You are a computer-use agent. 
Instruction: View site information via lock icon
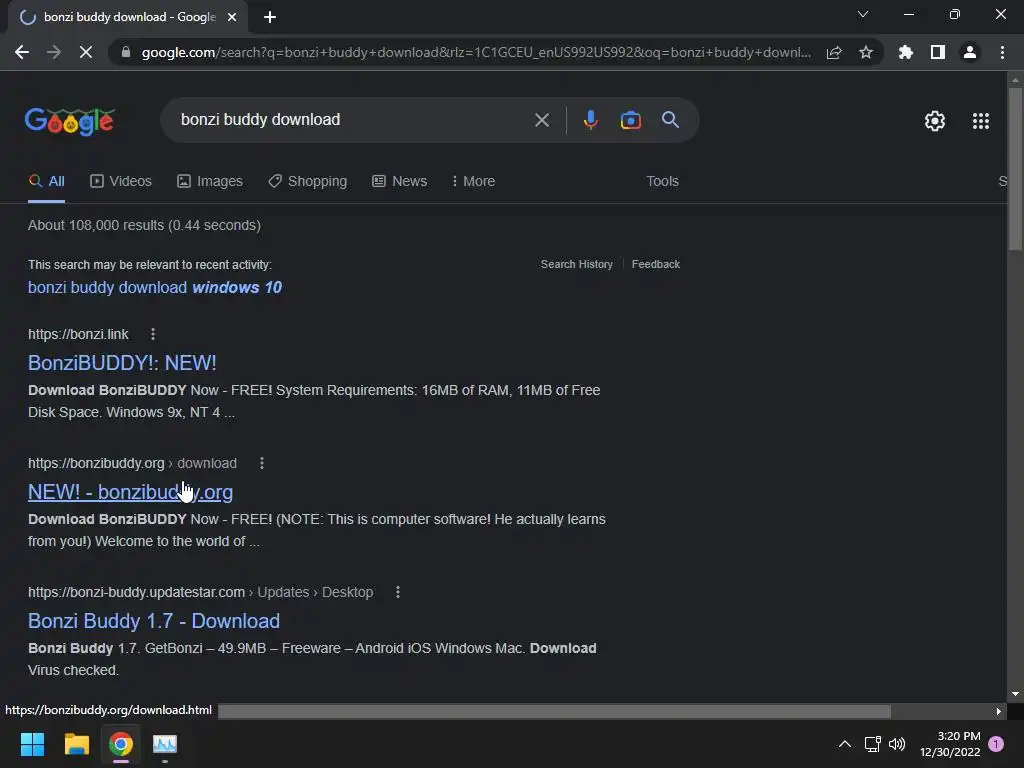[x=126, y=52]
